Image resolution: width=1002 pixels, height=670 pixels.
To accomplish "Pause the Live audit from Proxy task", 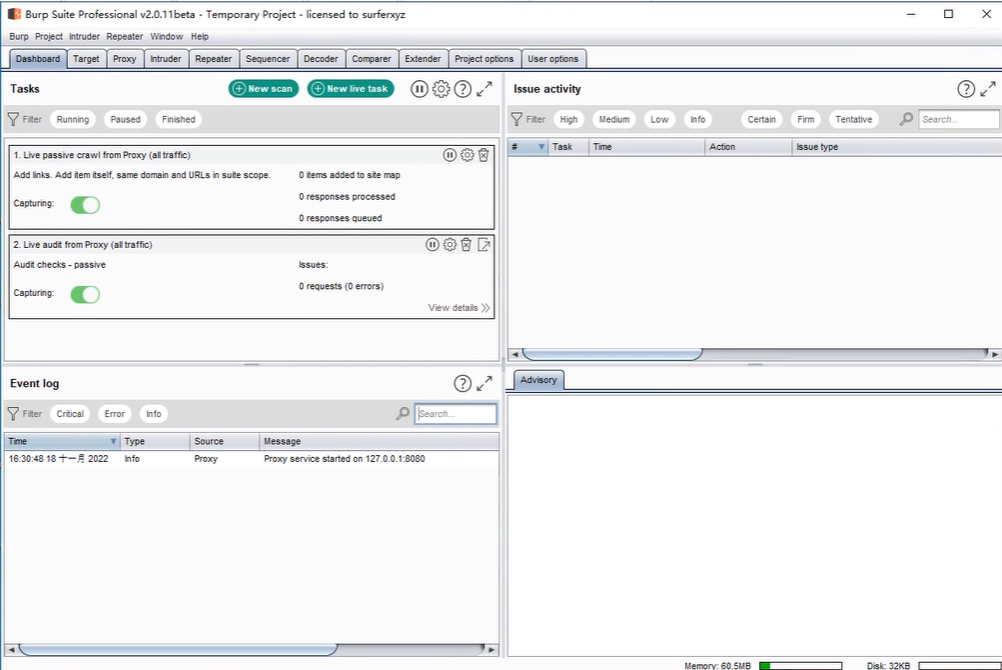I will click(433, 244).
